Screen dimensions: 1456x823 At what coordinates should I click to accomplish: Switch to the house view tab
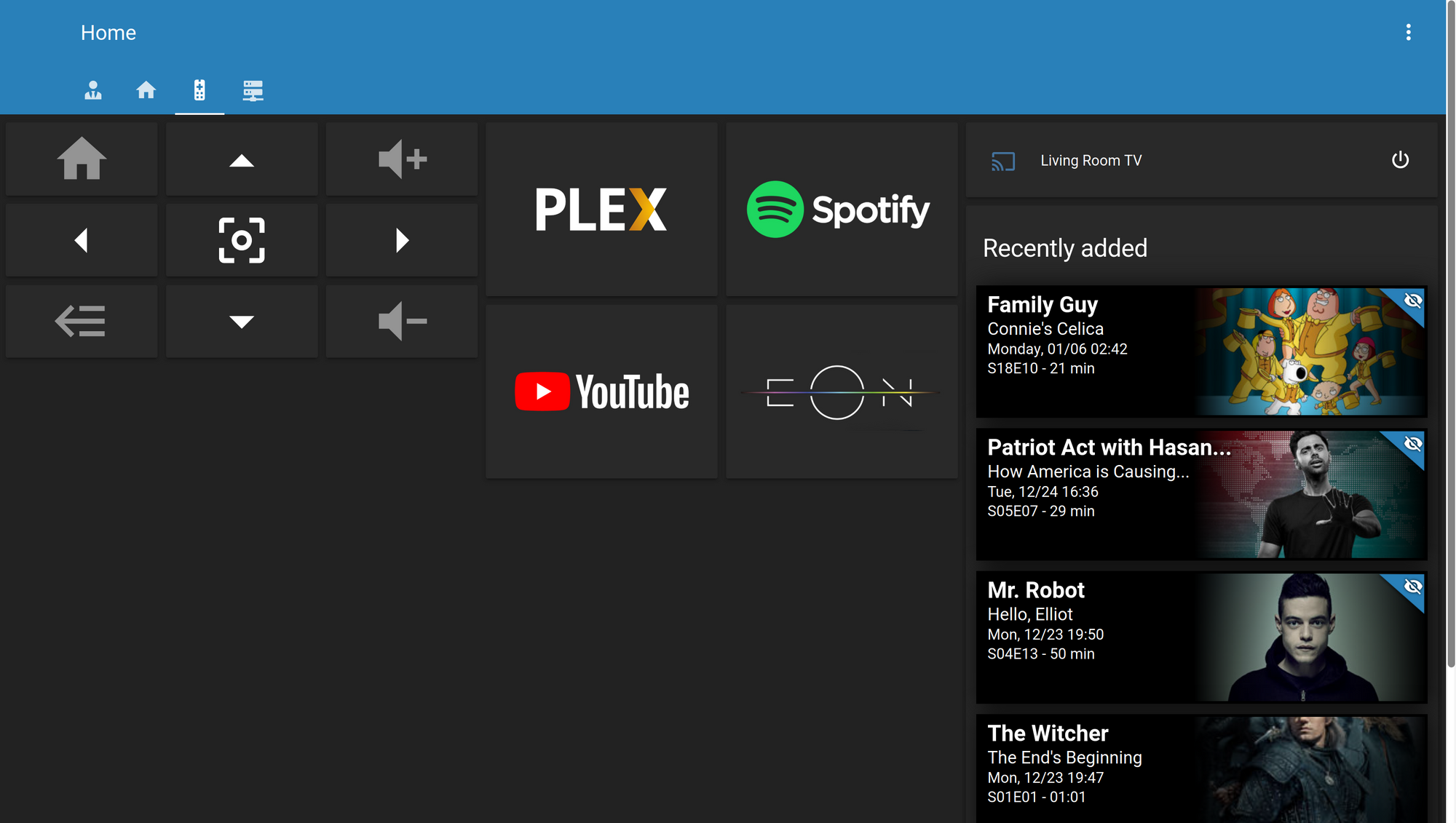click(x=146, y=90)
